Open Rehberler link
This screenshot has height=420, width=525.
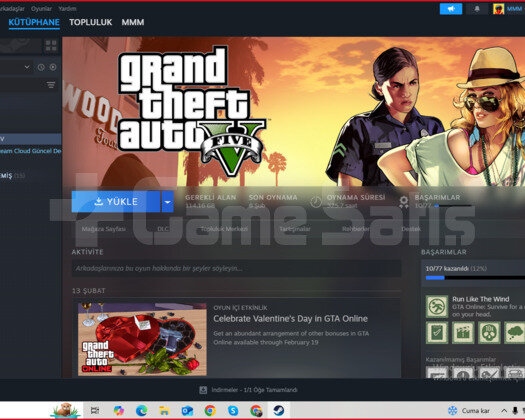tap(356, 229)
